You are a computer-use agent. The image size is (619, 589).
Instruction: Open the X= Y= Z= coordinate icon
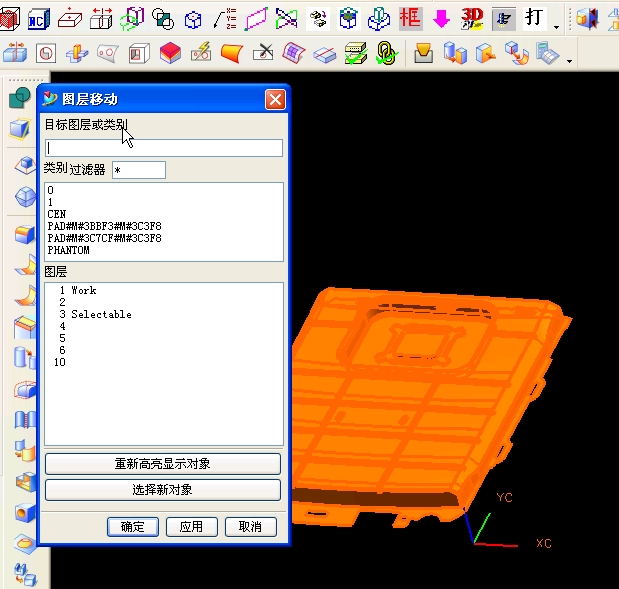[225, 19]
